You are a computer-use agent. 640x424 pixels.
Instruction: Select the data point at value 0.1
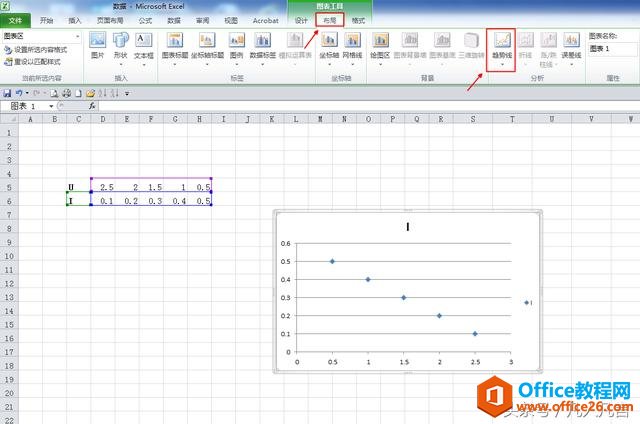(x=475, y=334)
